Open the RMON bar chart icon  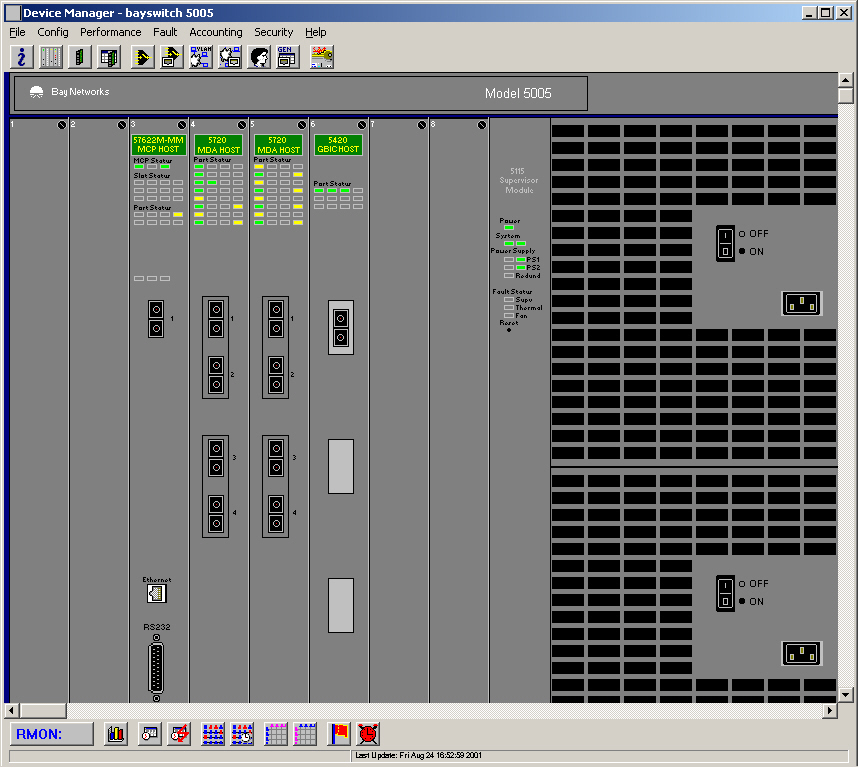(116, 734)
